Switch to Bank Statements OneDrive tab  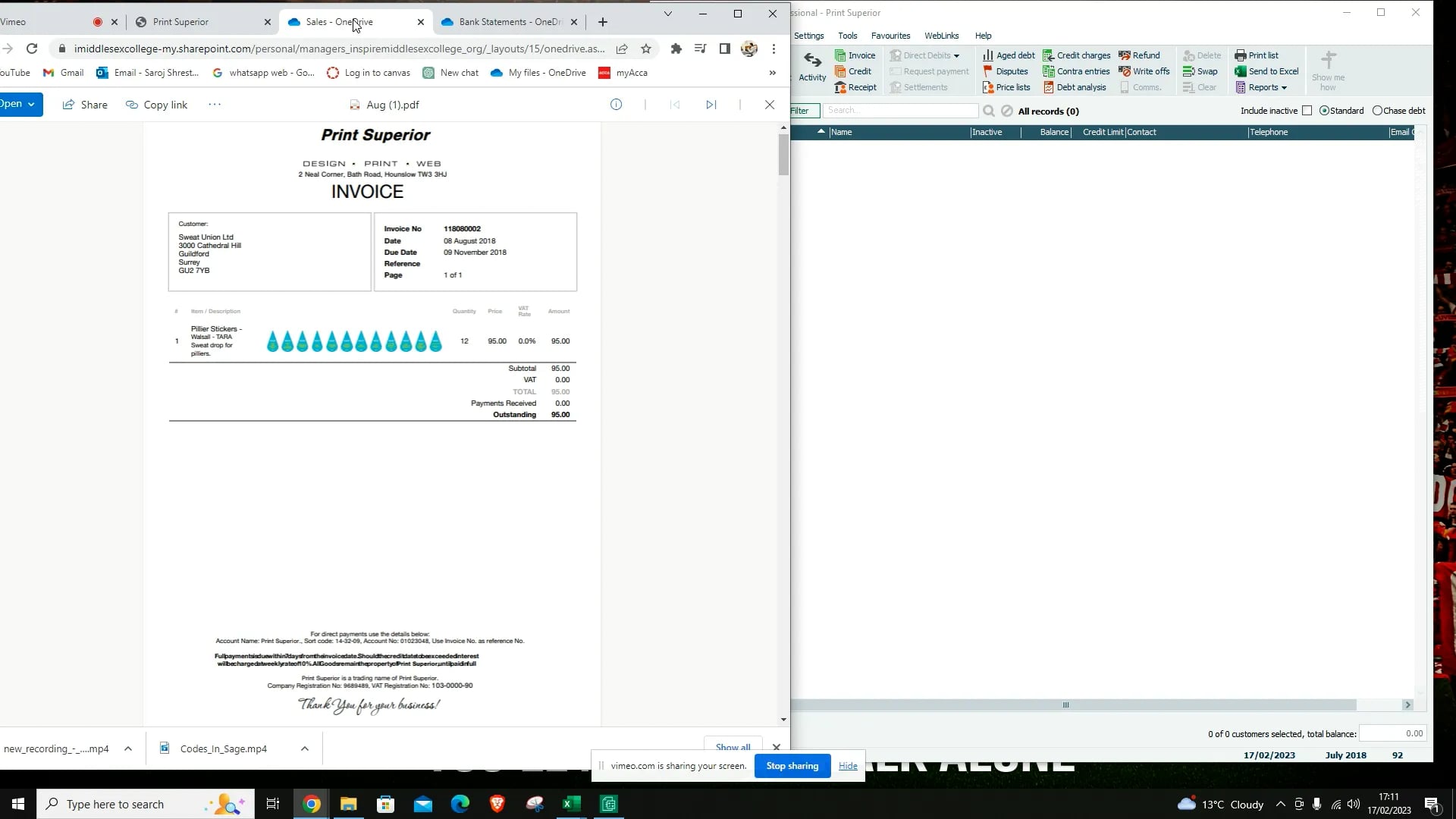[508, 22]
